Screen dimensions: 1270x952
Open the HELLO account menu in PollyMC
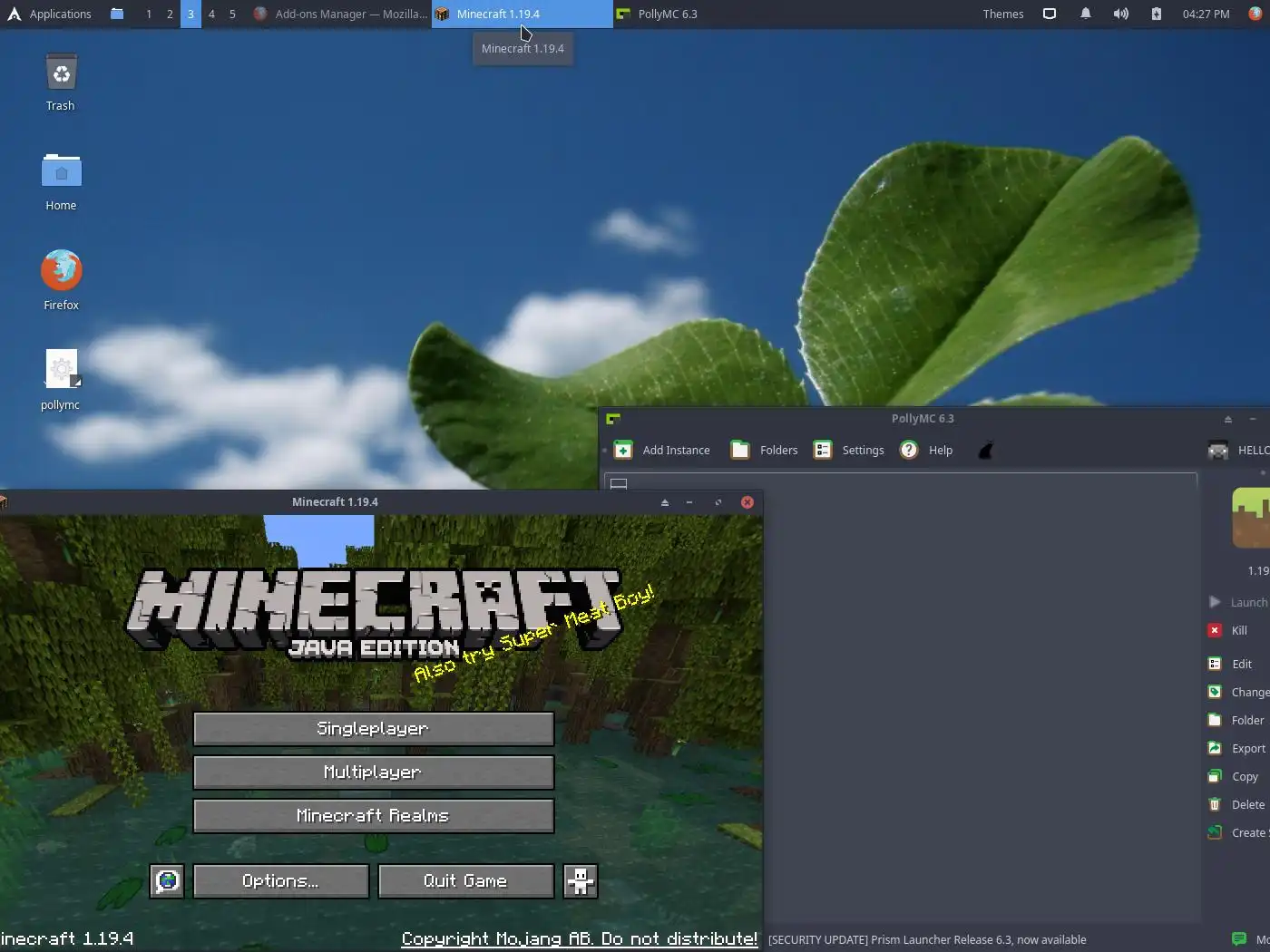[1238, 450]
